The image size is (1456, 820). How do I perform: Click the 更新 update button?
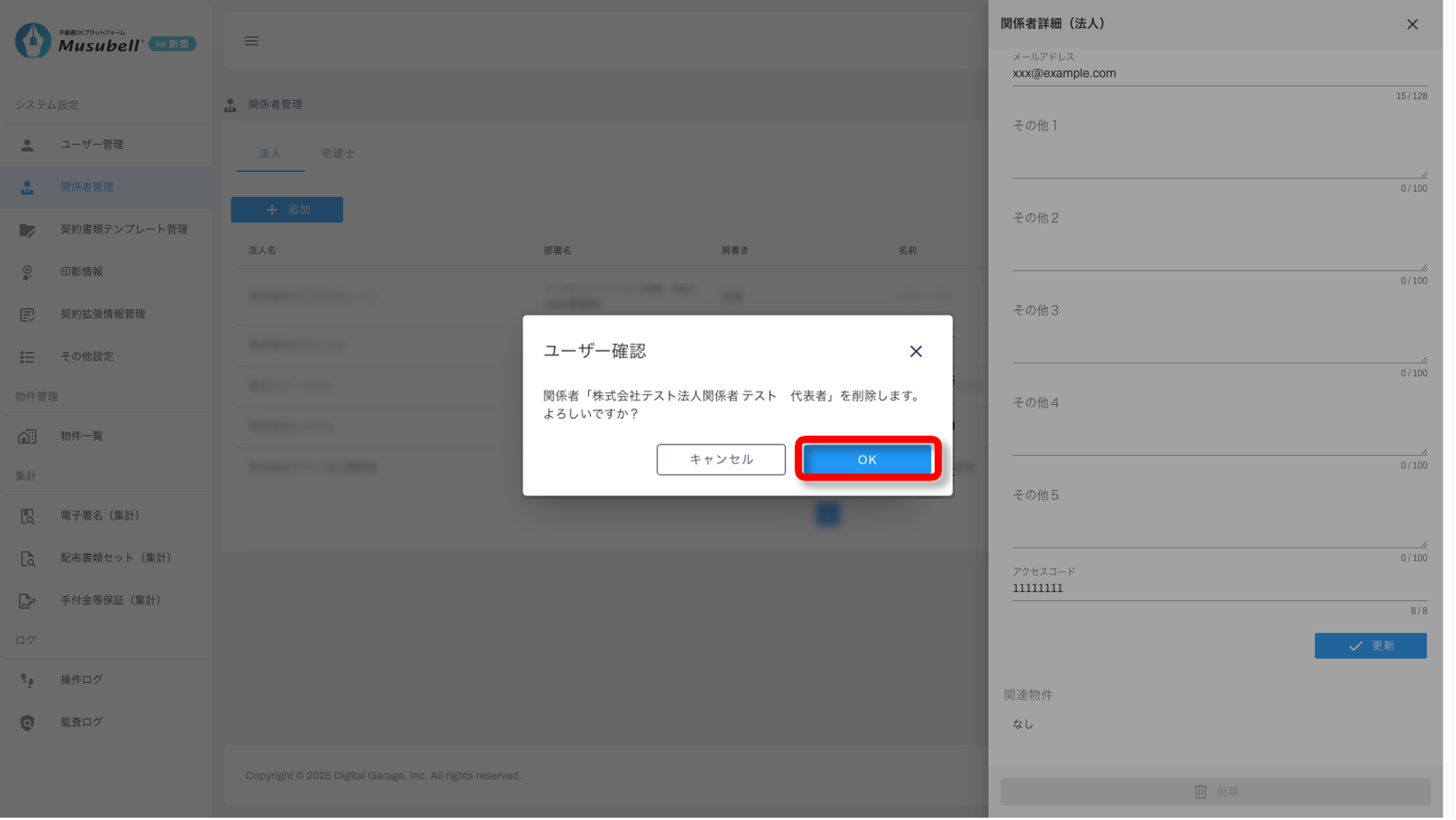(x=1370, y=646)
